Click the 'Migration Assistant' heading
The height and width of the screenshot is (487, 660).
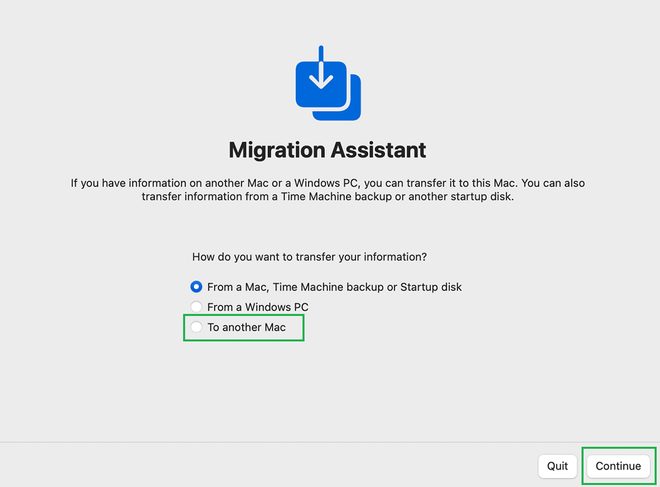click(x=327, y=150)
